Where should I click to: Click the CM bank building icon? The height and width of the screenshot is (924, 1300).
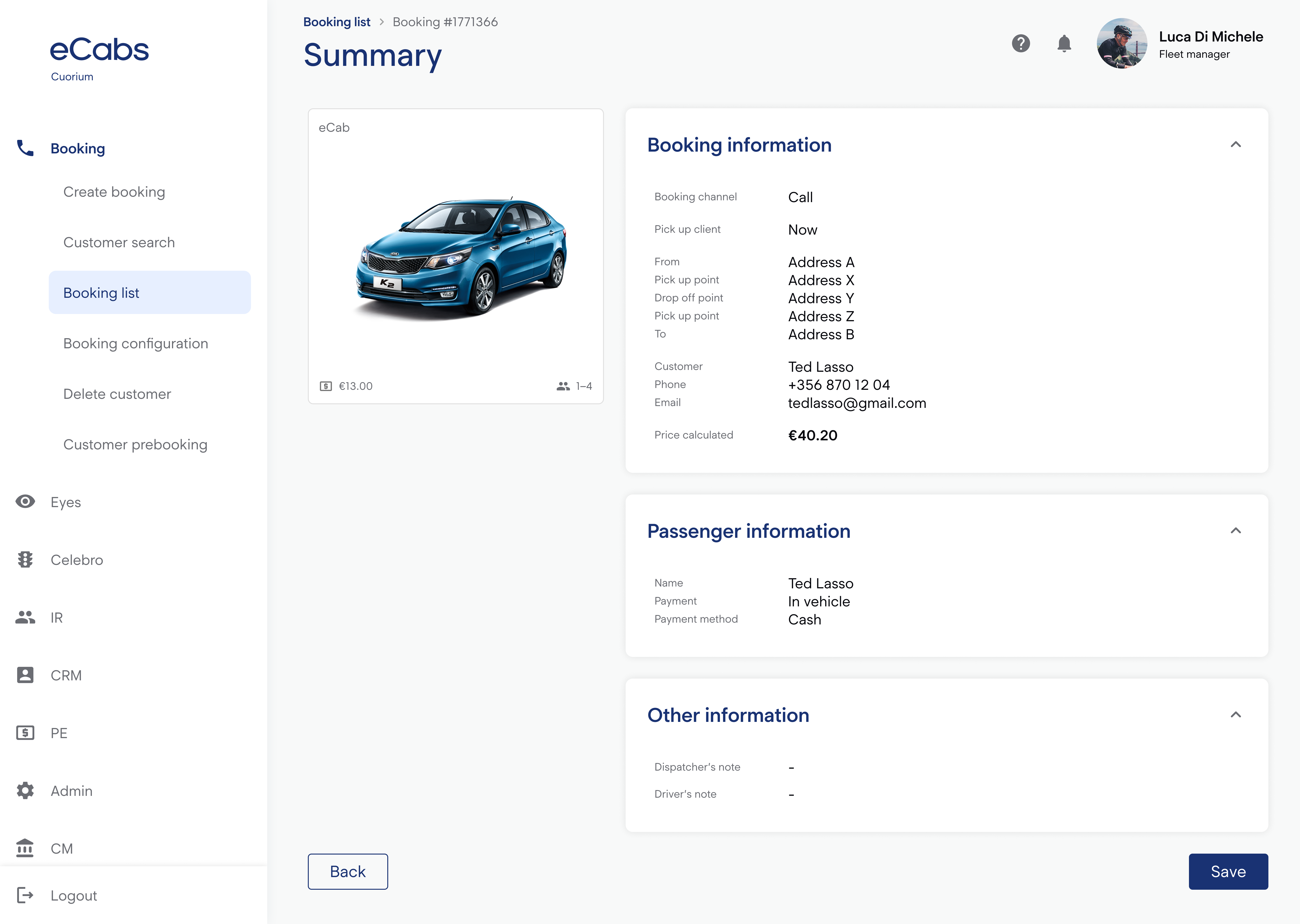(25, 848)
